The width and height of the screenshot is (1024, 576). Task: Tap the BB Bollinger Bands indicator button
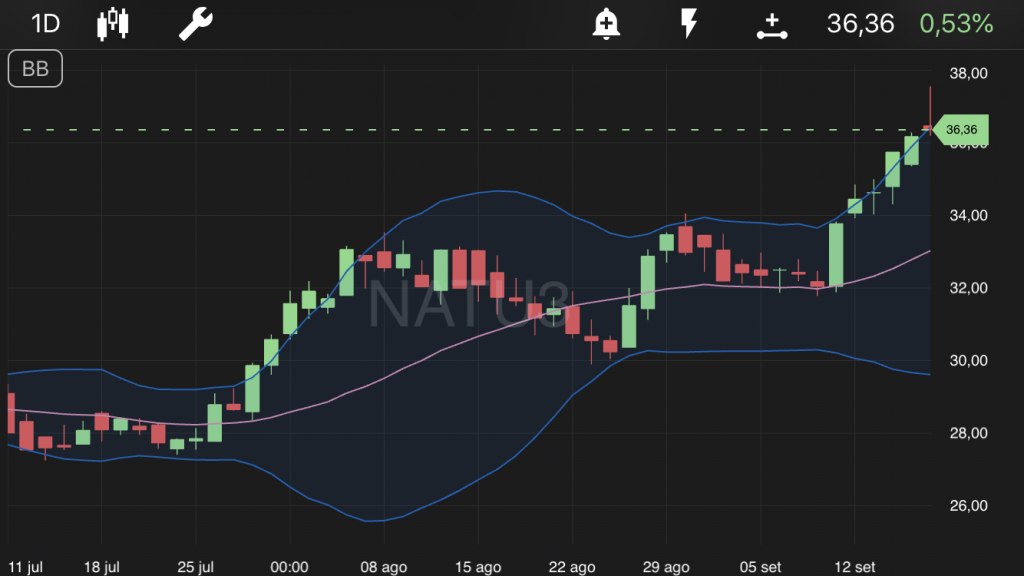click(35, 69)
